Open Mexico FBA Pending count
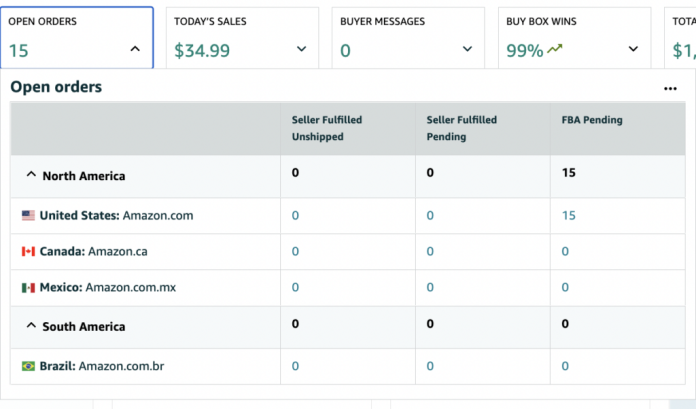 click(565, 287)
